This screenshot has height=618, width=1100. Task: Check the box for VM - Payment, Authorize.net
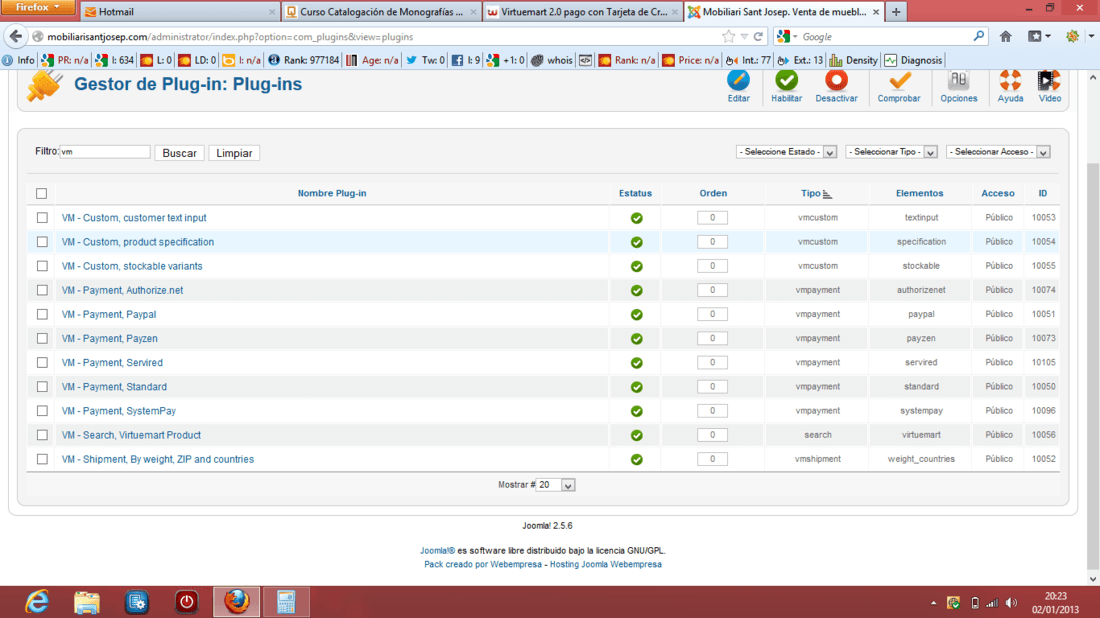pyautogui.click(x=42, y=290)
